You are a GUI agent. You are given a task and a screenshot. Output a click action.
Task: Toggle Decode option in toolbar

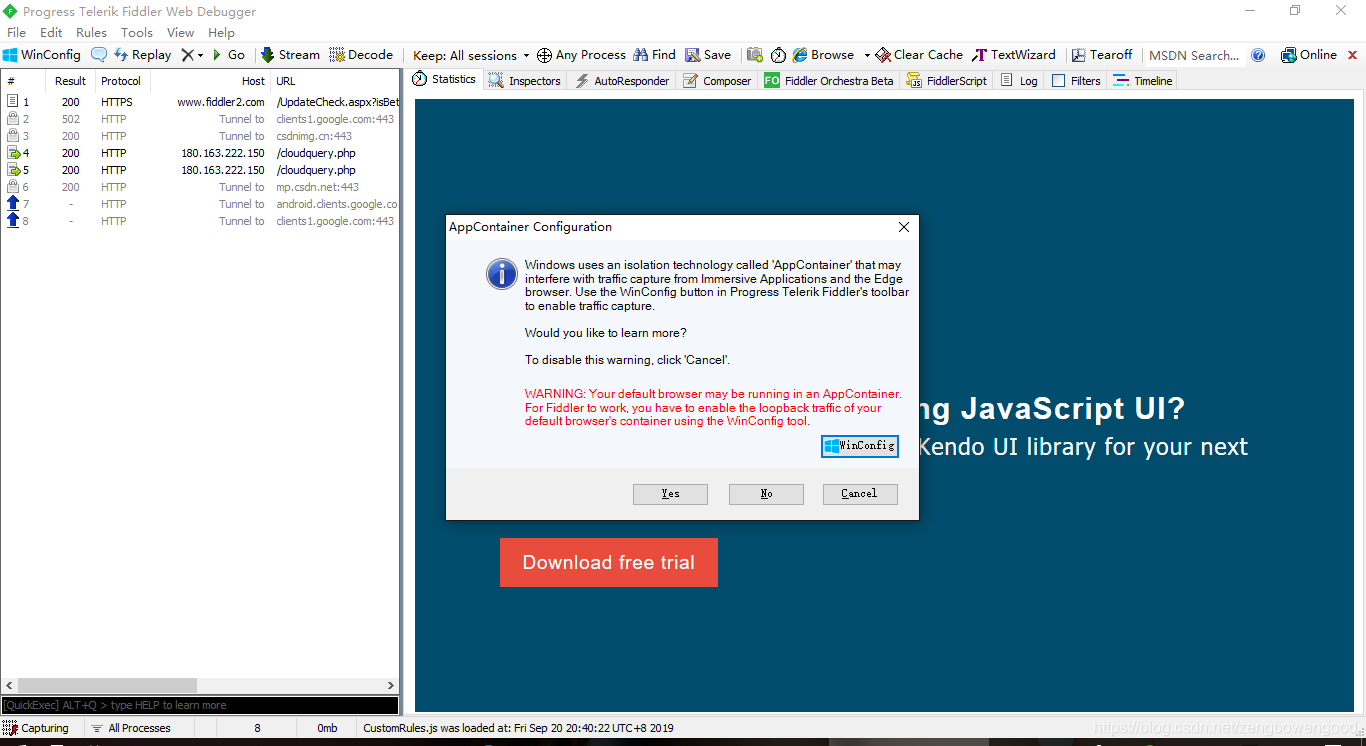361,55
